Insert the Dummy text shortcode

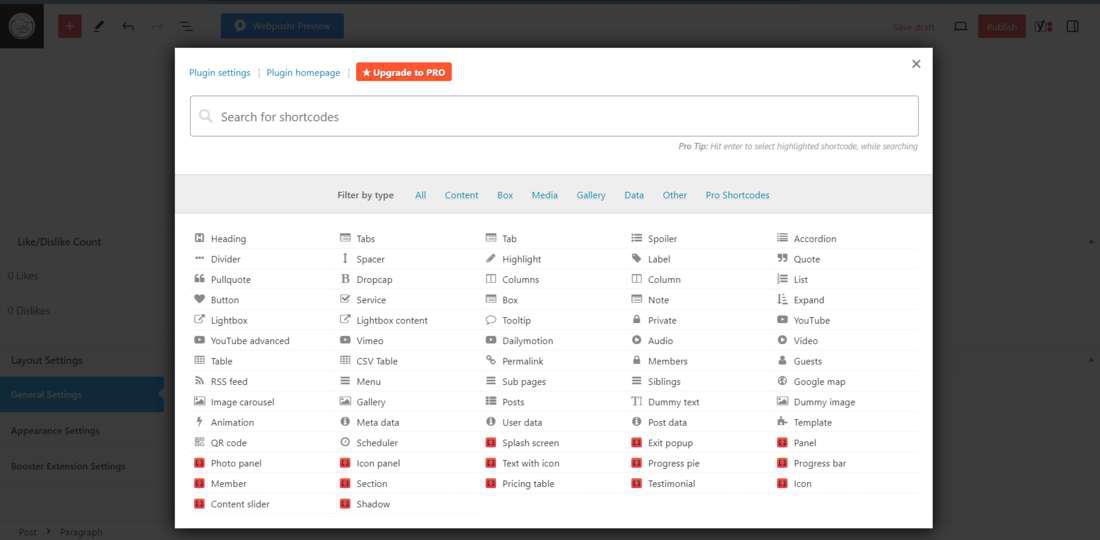(x=665, y=401)
